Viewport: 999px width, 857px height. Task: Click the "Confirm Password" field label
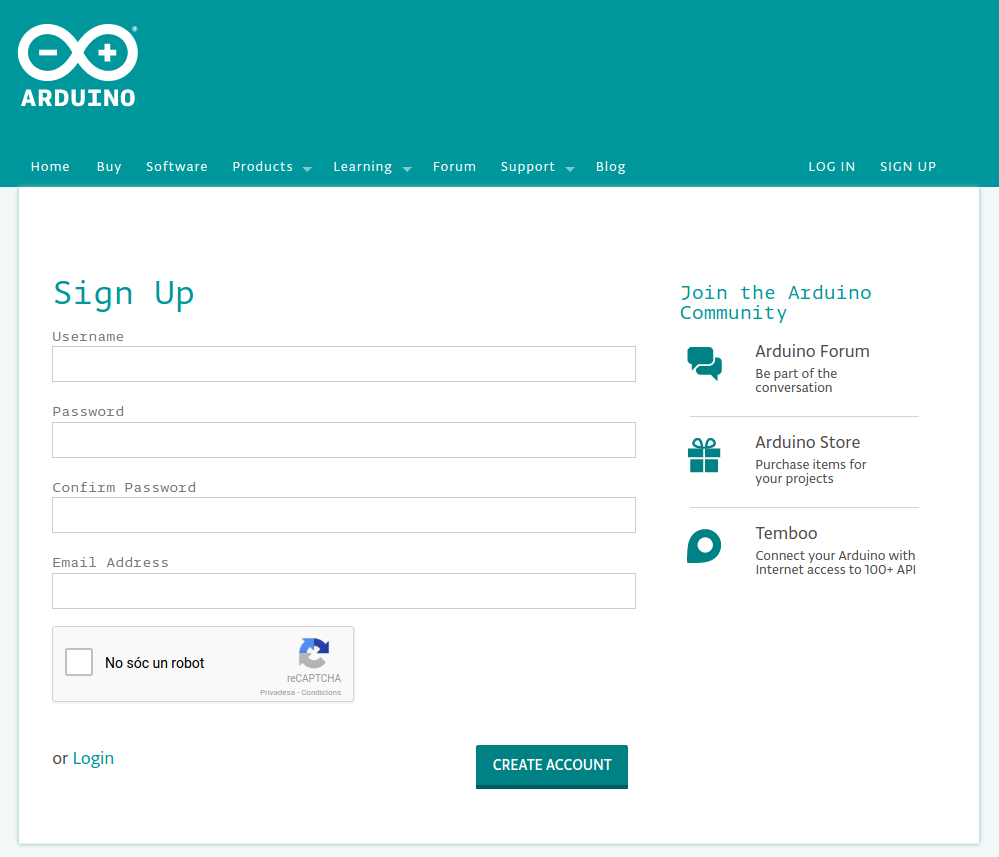[x=124, y=487]
